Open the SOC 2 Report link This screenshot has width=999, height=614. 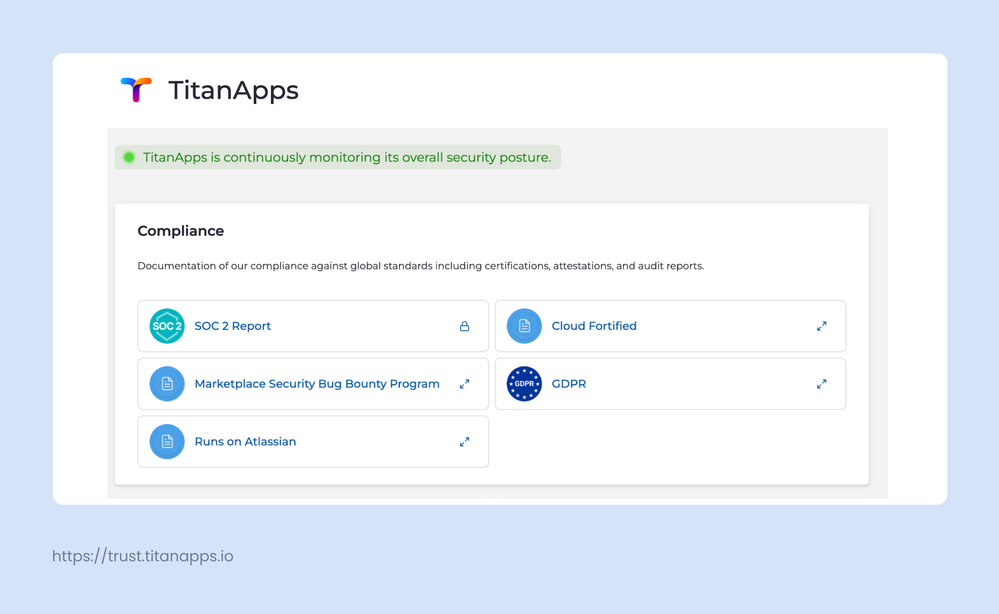point(232,326)
